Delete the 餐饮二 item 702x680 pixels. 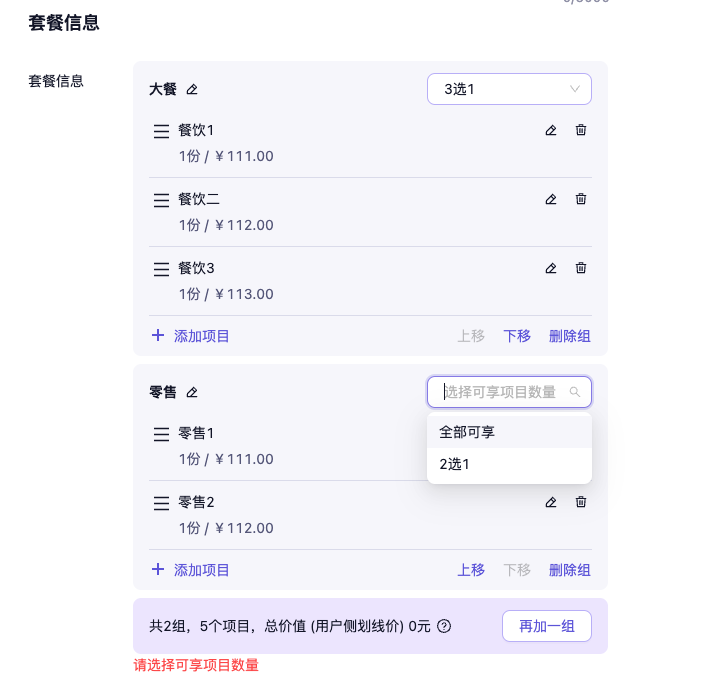581,199
